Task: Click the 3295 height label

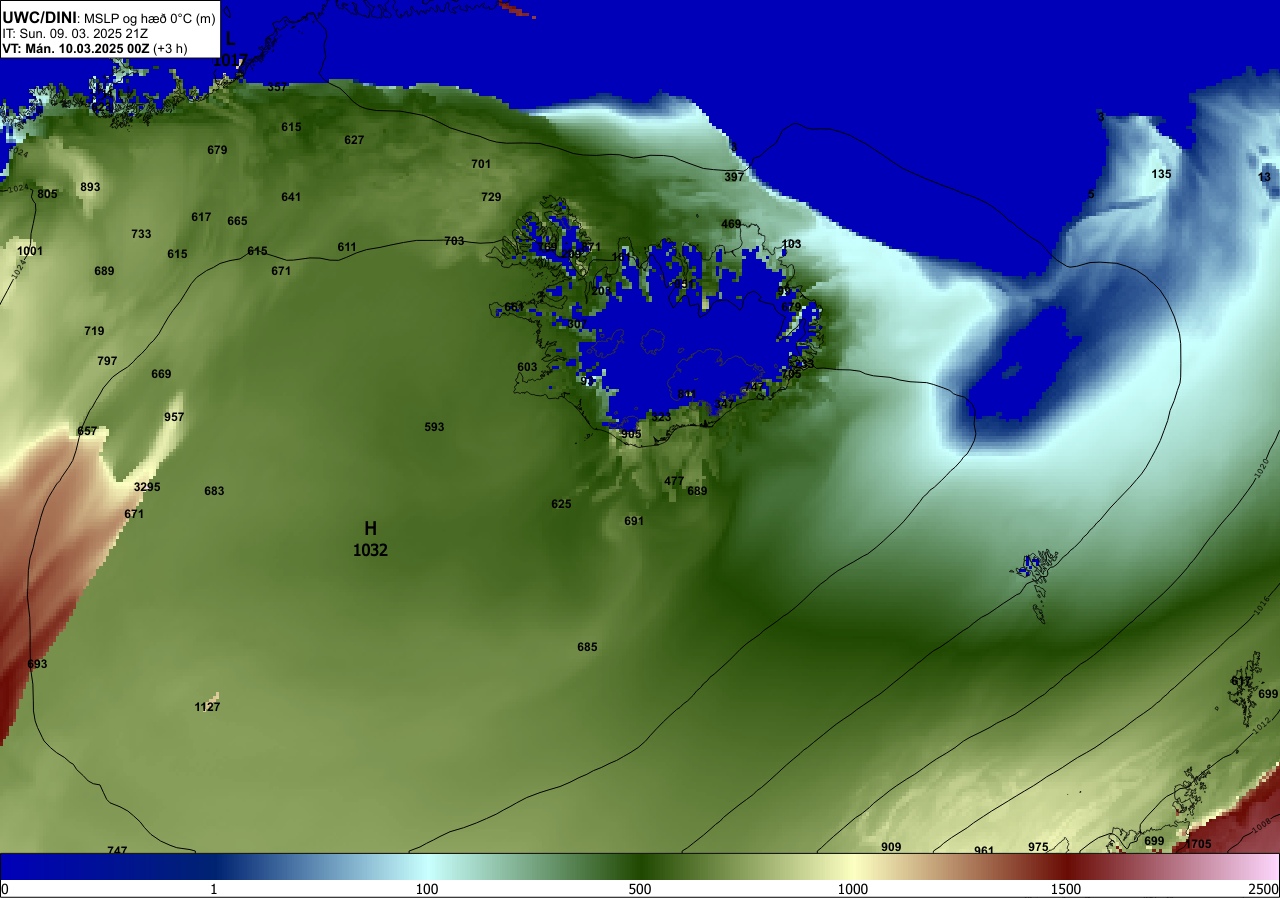Action: tap(147, 487)
